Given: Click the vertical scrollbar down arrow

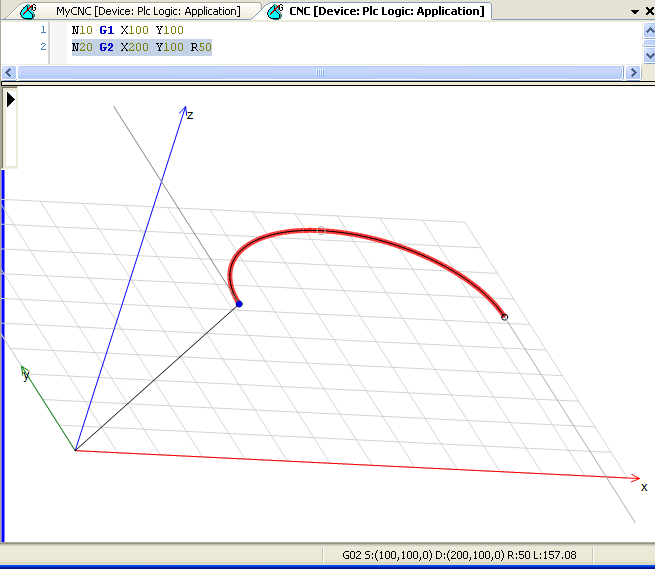Looking at the screenshot, I should click(x=649, y=55).
